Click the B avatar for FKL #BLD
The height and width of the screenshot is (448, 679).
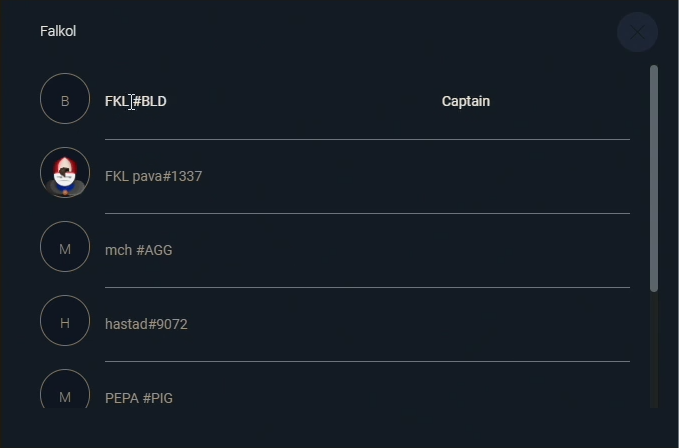tap(65, 100)
